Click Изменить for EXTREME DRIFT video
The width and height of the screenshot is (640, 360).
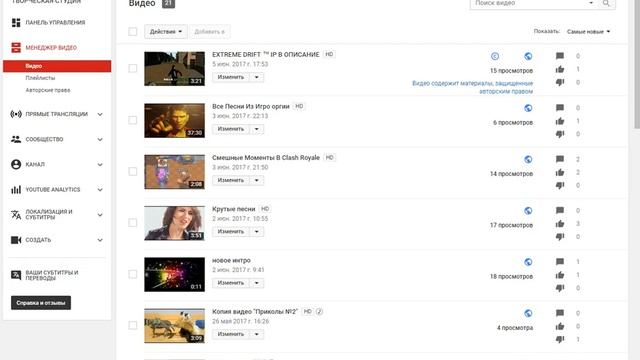(231, 77)
